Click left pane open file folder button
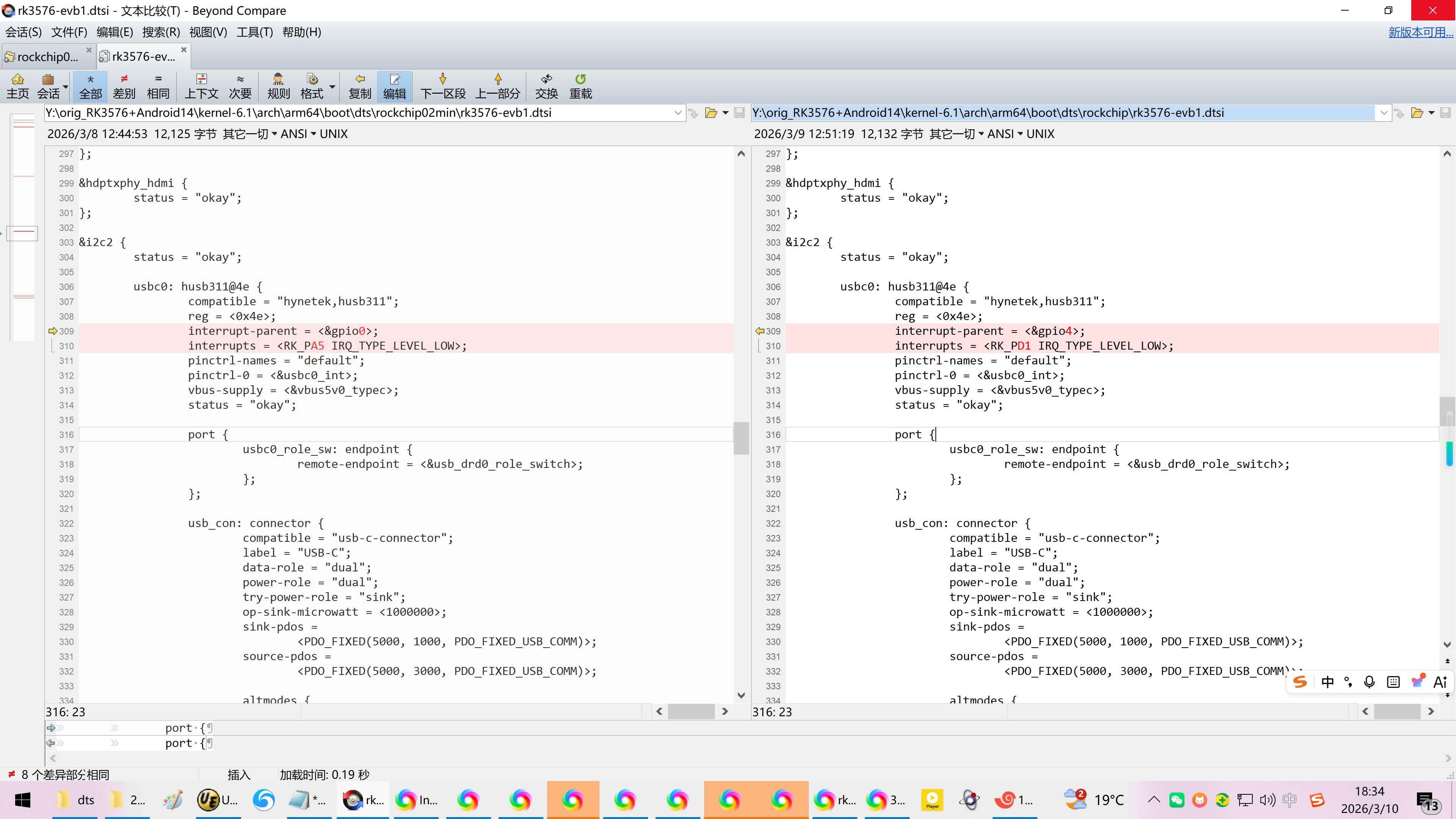 tap(711, 113)
